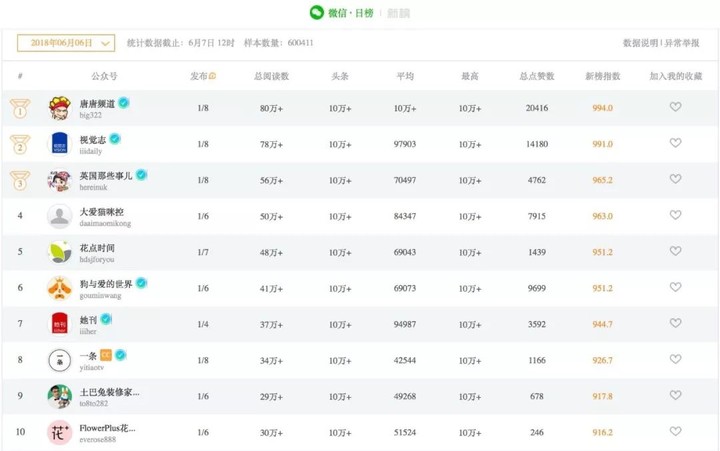Select the 991.0 index value
Image resolution: width=720 pixels, height=451 pixels.
(602, 144)
